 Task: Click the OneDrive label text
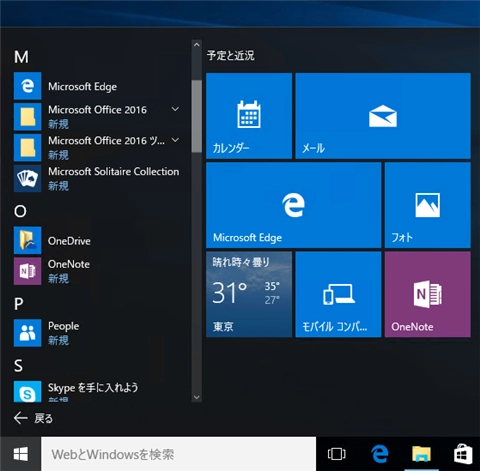point(69,241)
